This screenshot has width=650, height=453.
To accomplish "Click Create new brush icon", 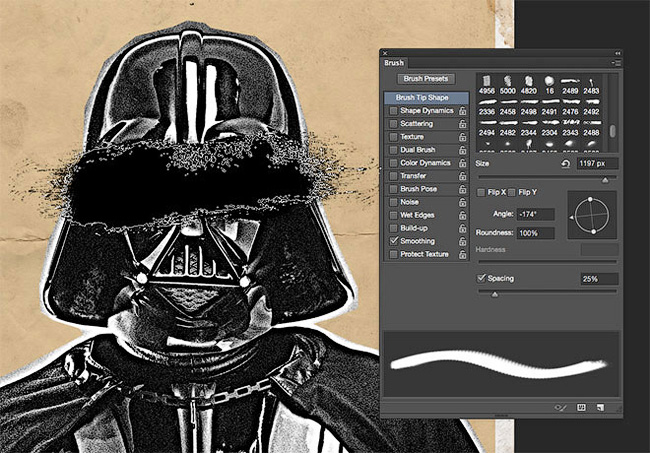I will coord(600,408).
